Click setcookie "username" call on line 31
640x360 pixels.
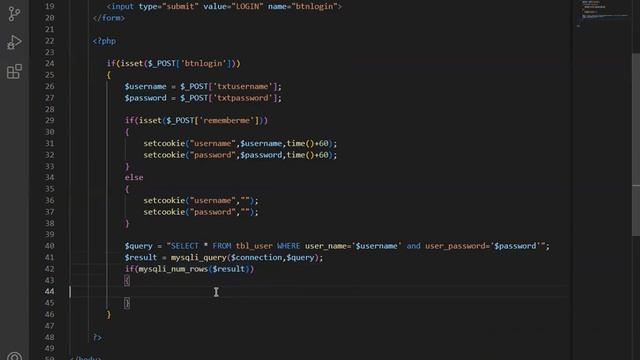pyautogui.click(x=240, y=144)
